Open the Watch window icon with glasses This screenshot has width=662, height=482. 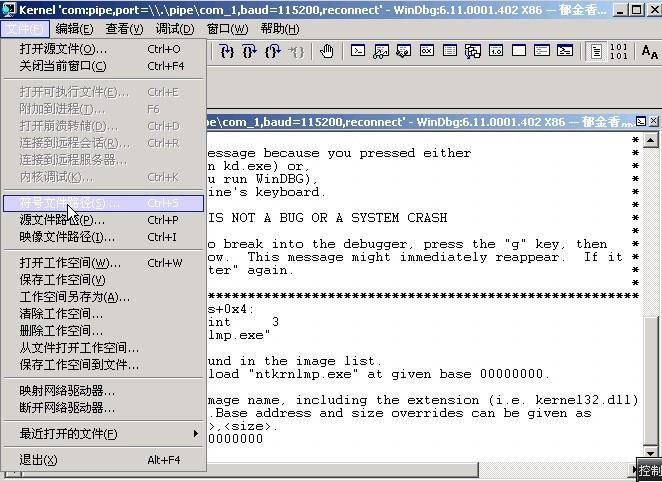(381, 51)
